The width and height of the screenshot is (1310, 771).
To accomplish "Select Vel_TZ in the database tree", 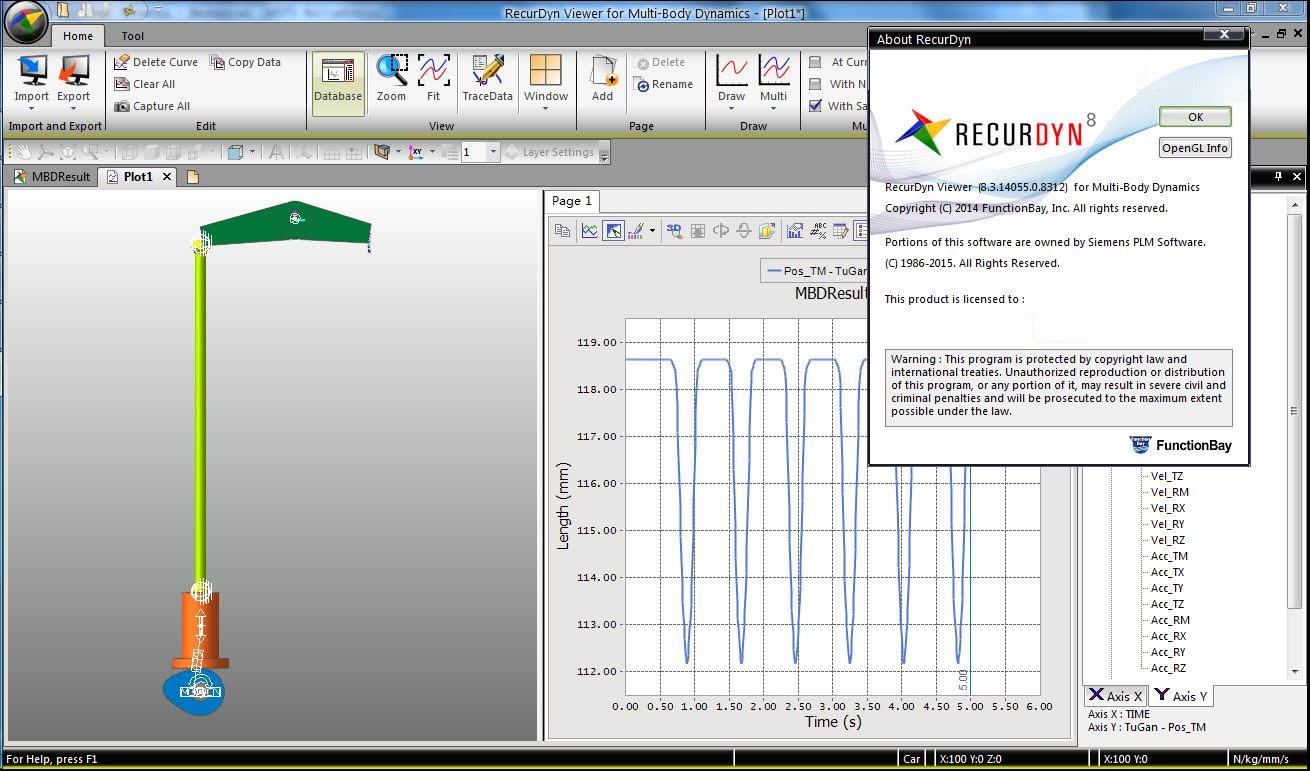I will coord(1166,476).
